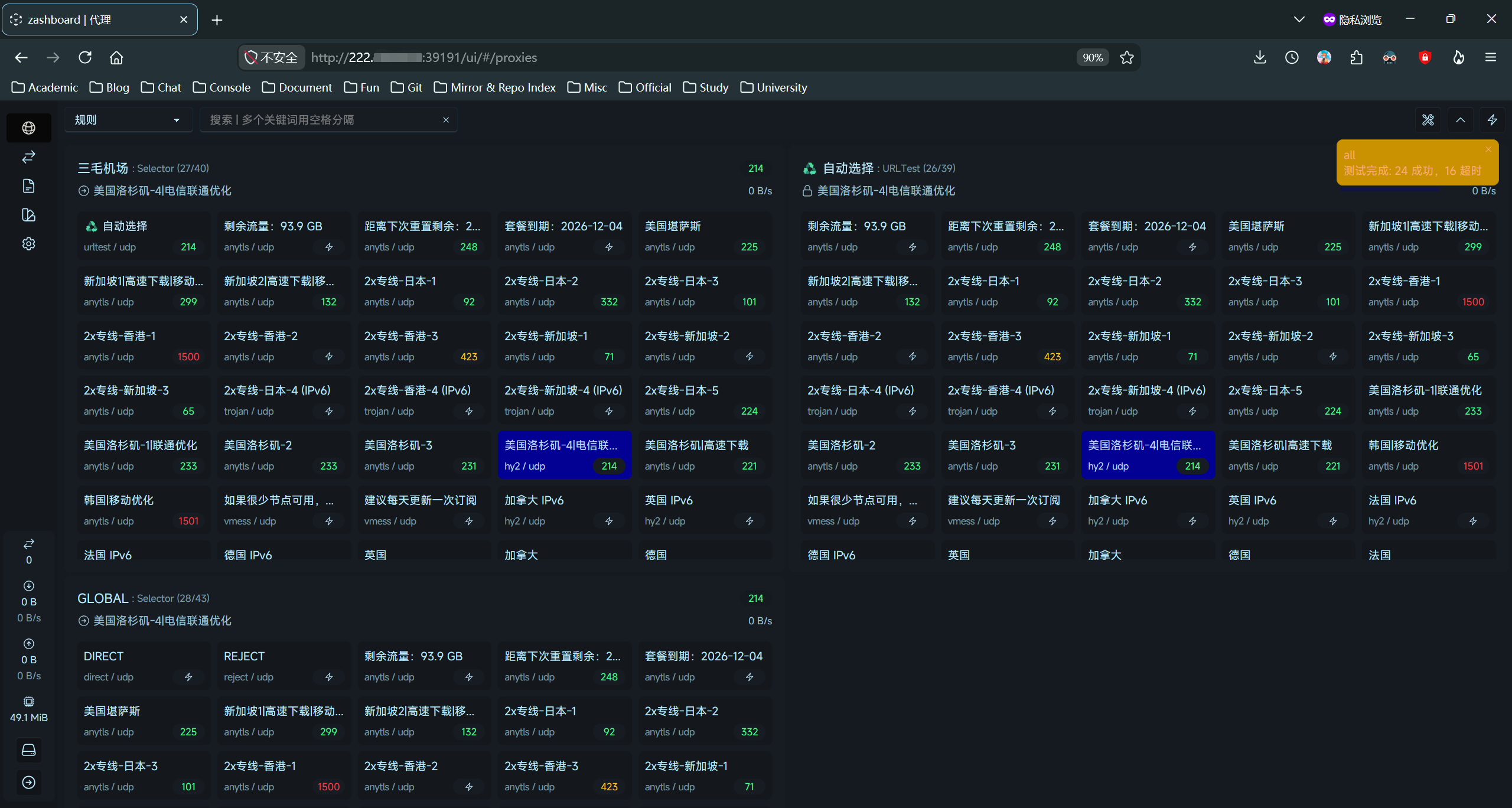Screen dimensions: 1512x808
Task: Select 2x专线-新加坡-1 in 三毛机场 group
Action: (x=564, y=346)
